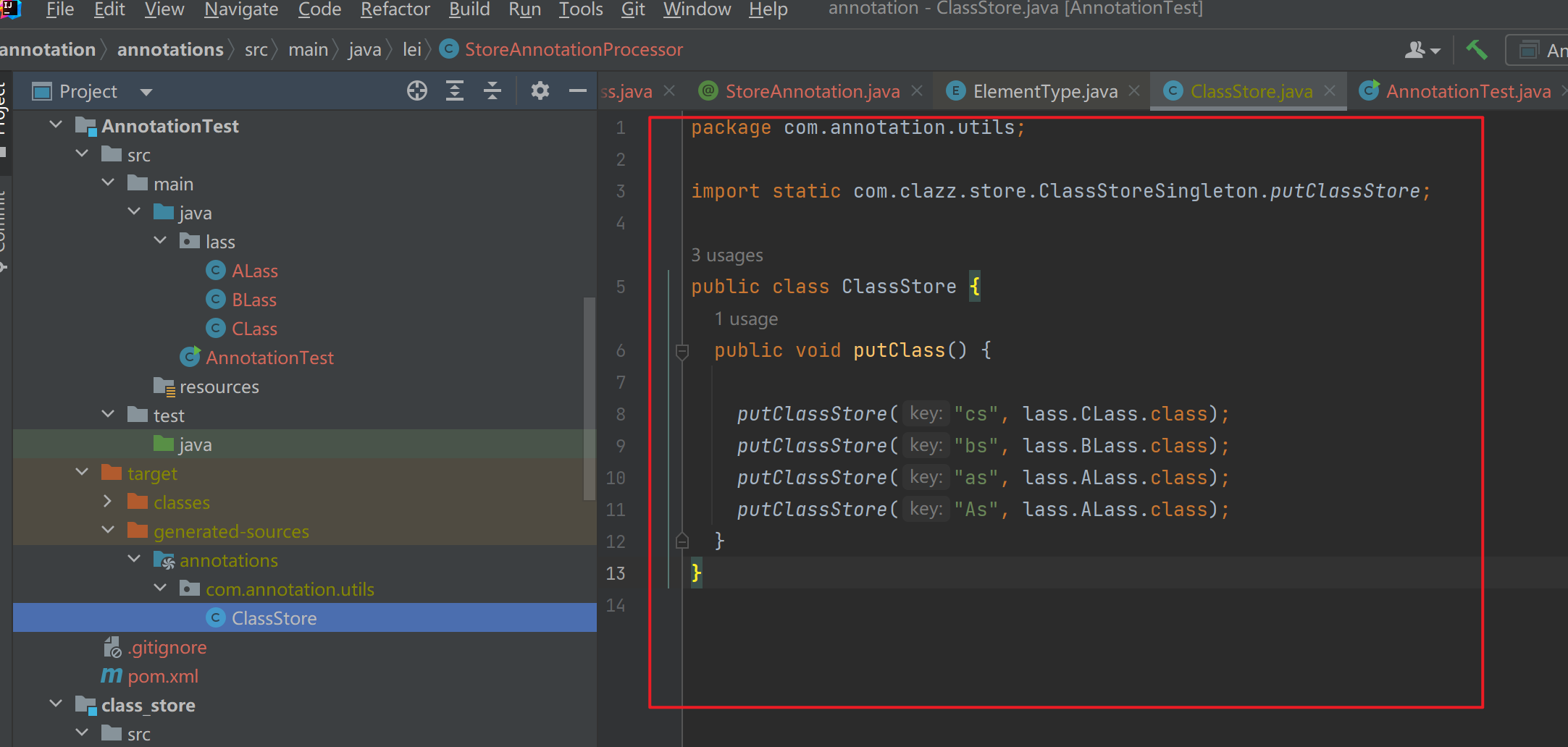Click the Collapse All icon in Project panel
This screenshot has width=1568, height=747.
click(x=492, y=90)
